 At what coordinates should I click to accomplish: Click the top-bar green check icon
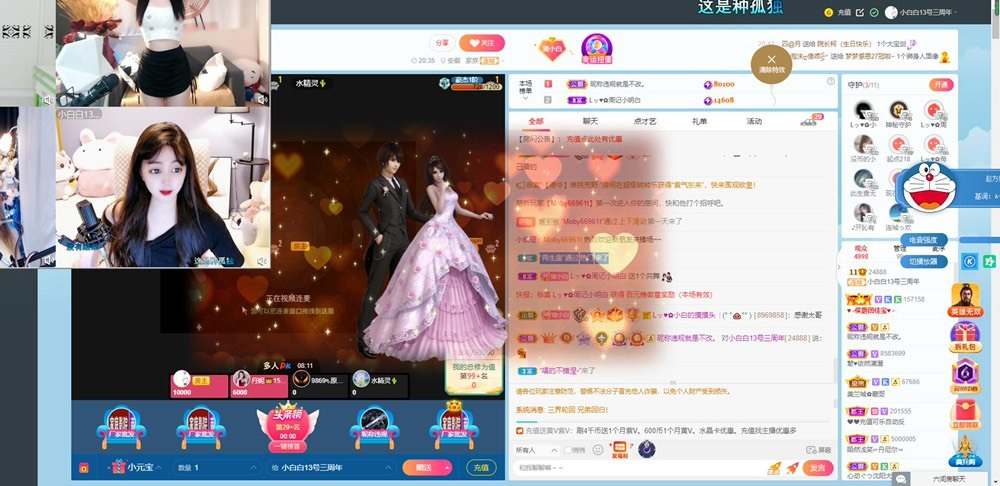(x=874, y=12)
